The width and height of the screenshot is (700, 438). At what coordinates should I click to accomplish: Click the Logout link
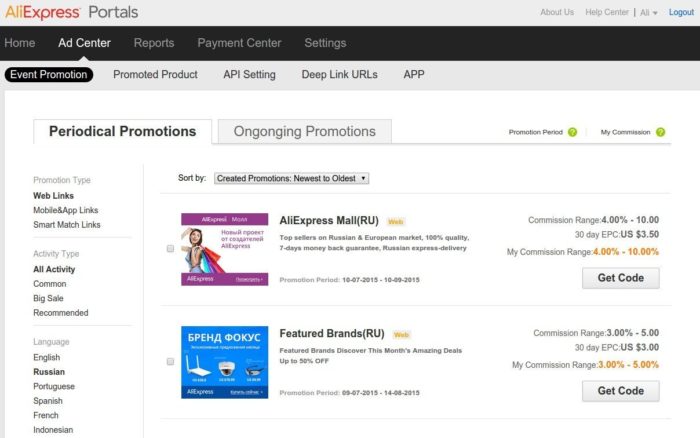[x=681, y=12]
